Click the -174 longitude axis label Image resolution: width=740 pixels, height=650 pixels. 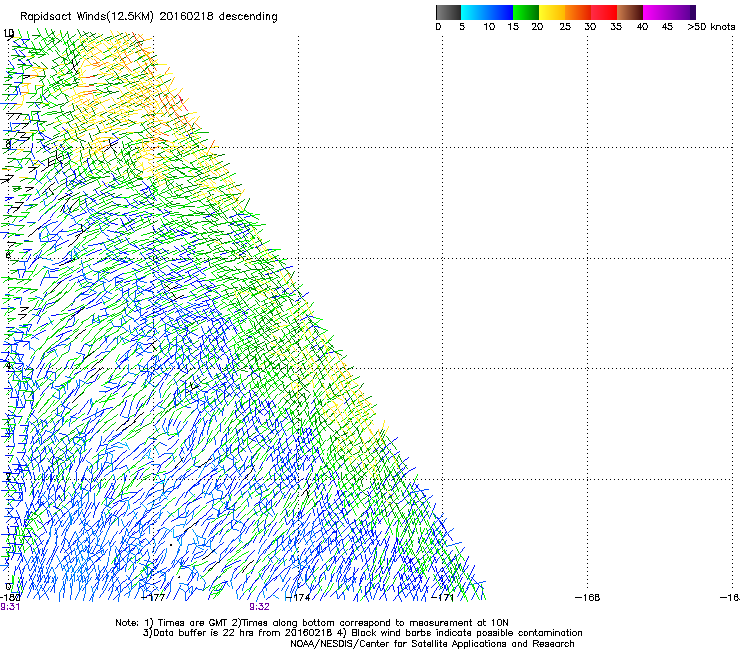[298, 597]
